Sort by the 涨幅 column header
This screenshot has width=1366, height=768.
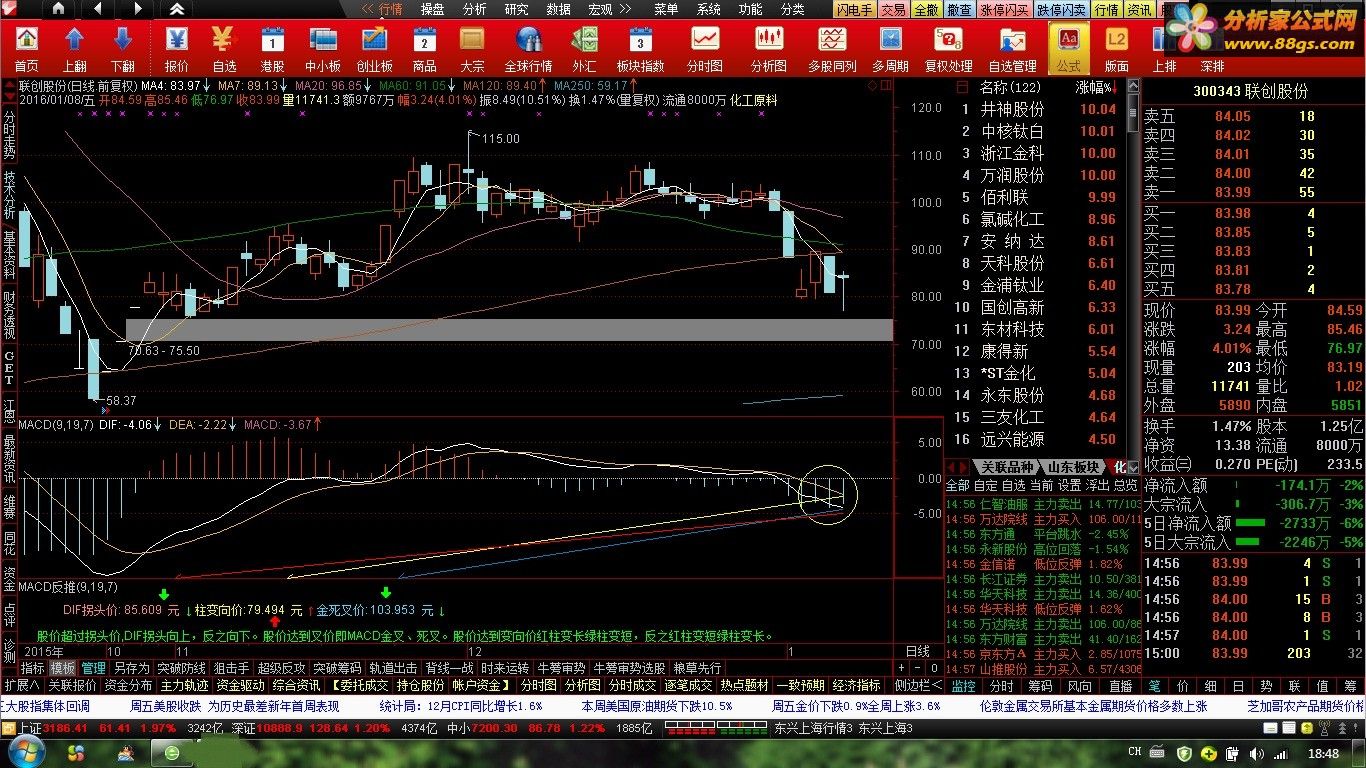1095,87
